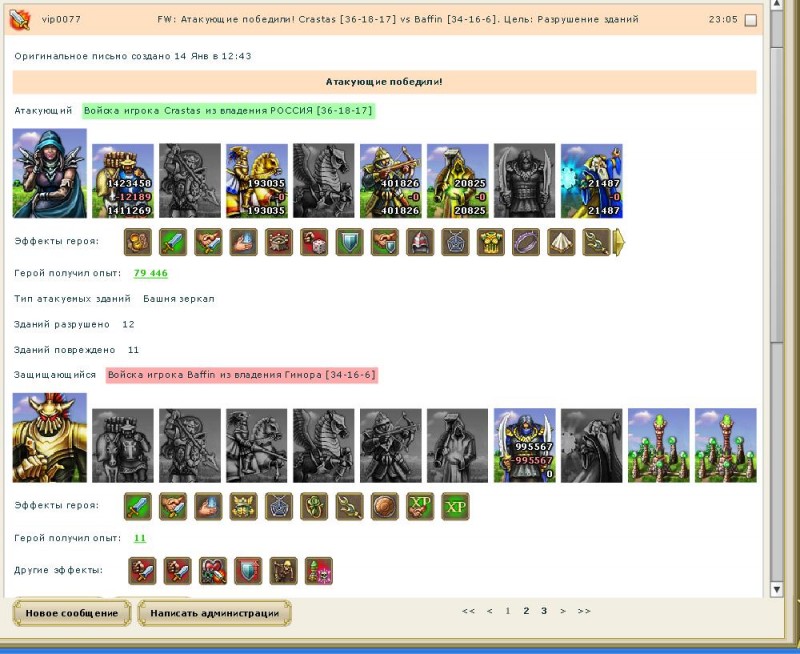Click the mail icon beside vip0077
The width and height of the screenshot is (800, 654).
click(x=20, y=19)
